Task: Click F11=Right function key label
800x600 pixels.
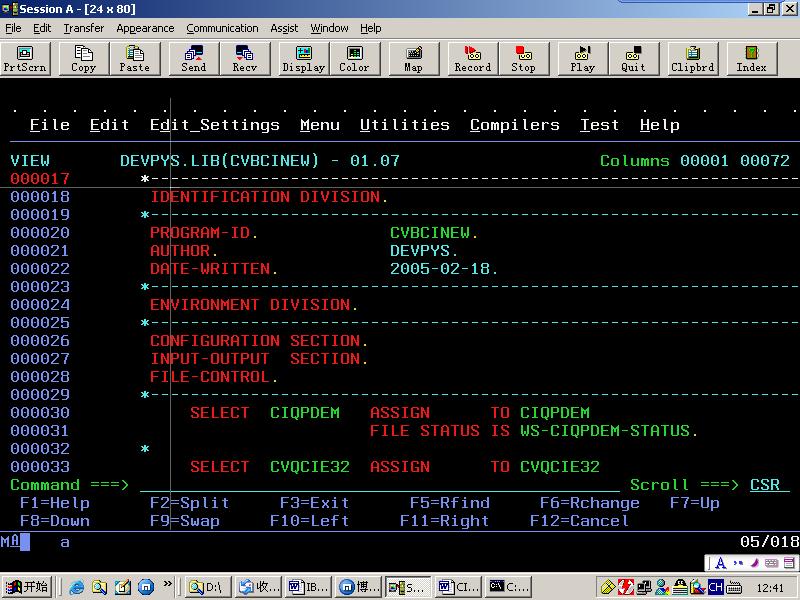Action: tap(444, 521)
